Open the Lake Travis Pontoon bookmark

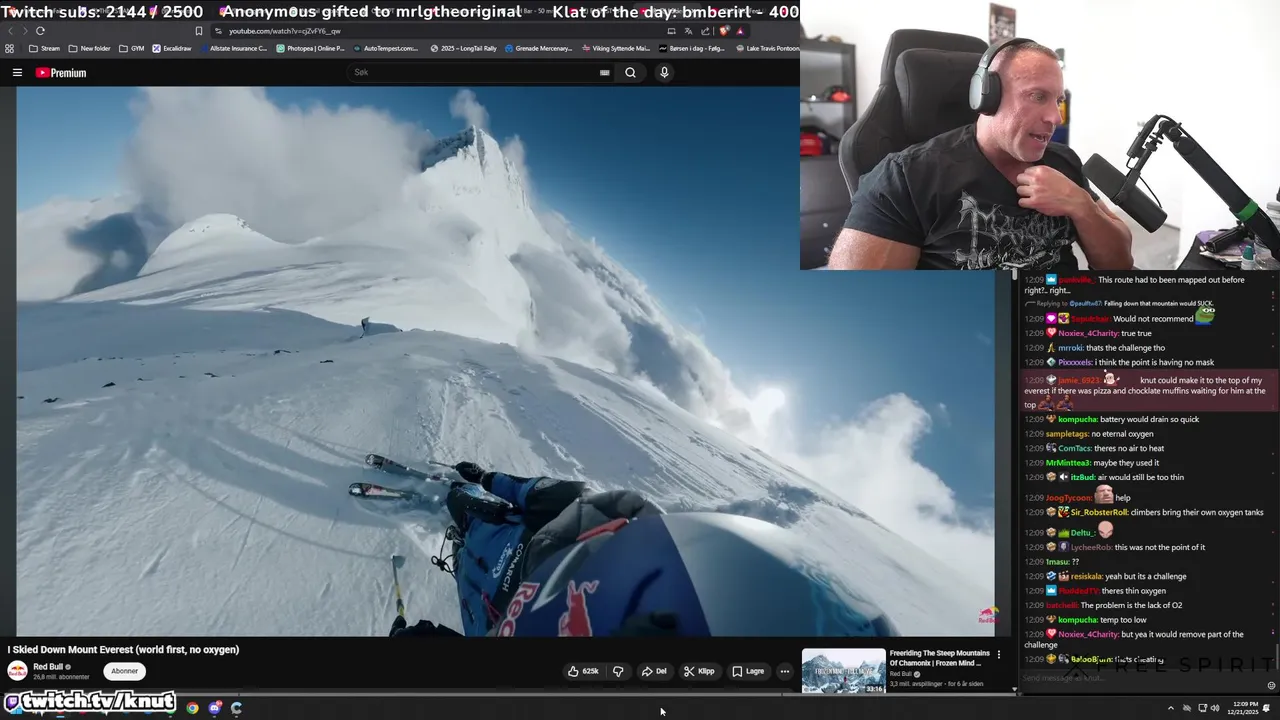click(x=767, y=48)
